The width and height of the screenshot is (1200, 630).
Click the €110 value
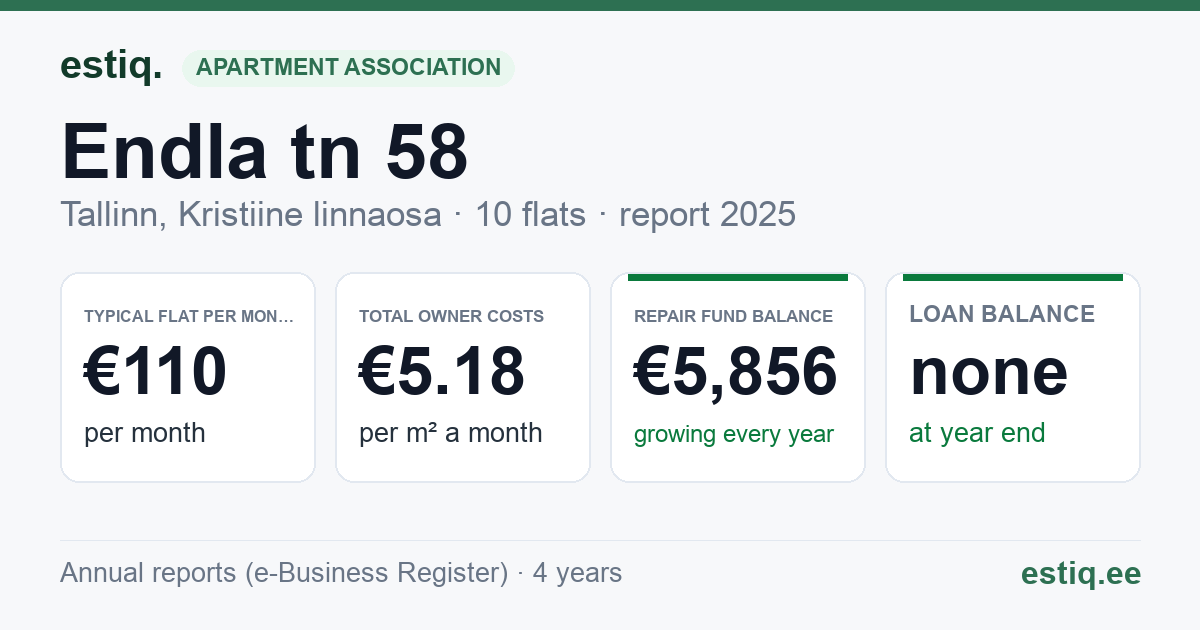(x=156, y=371)
